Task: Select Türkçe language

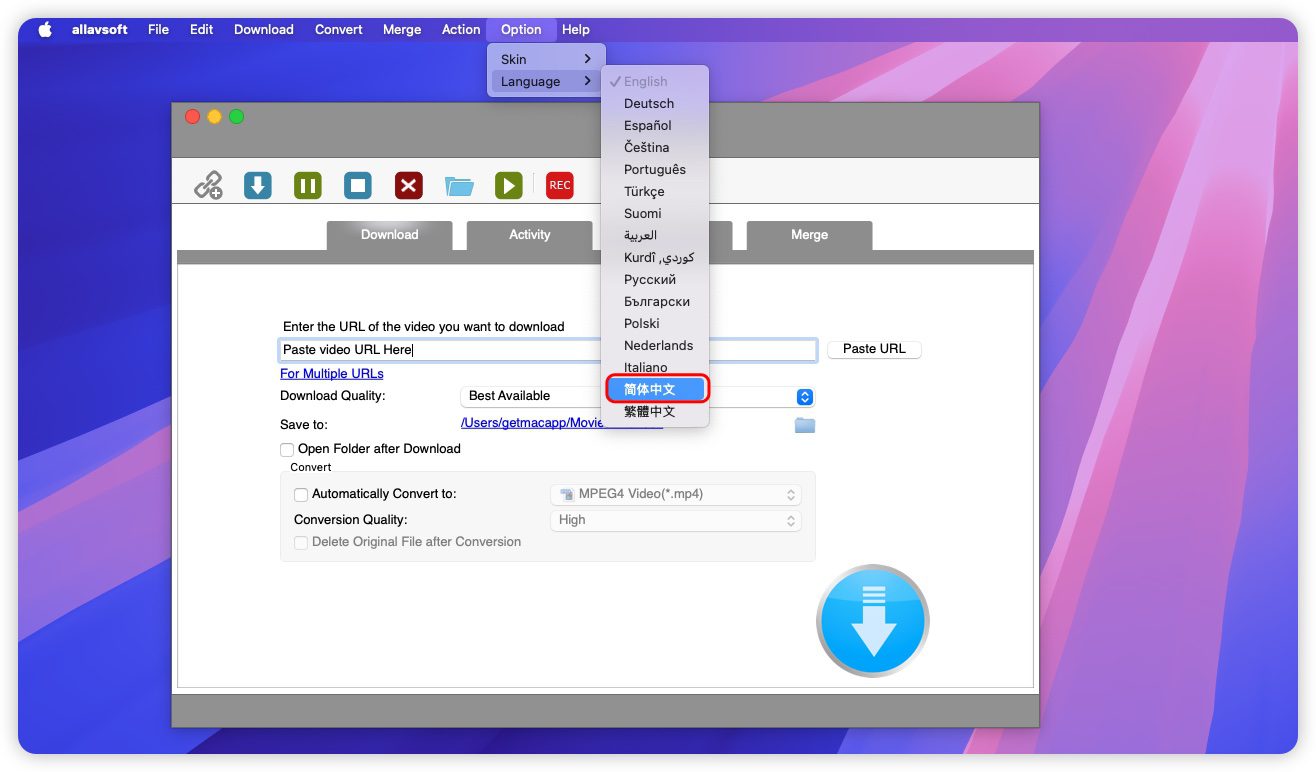Action: pos(656,192)
